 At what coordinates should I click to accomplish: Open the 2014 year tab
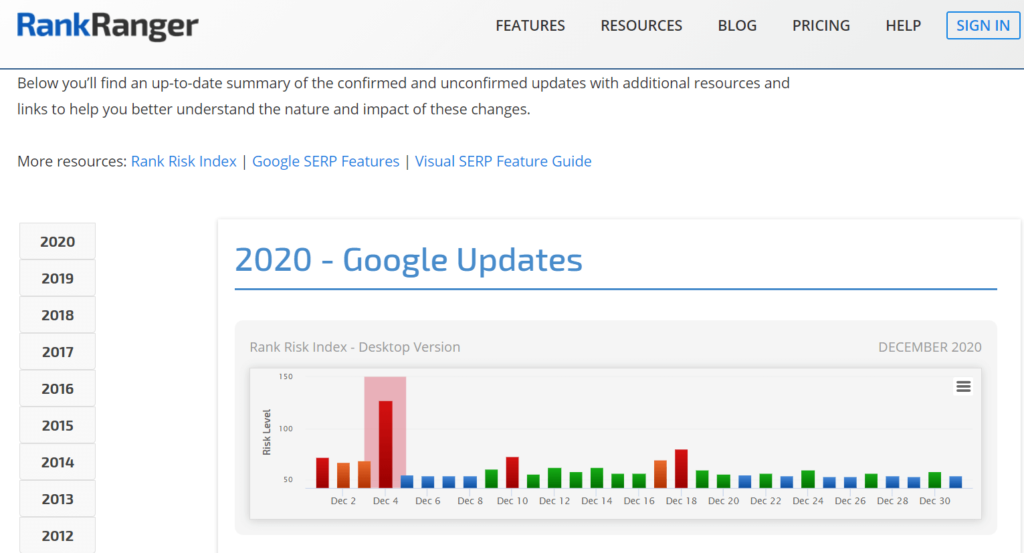[57, 462]
